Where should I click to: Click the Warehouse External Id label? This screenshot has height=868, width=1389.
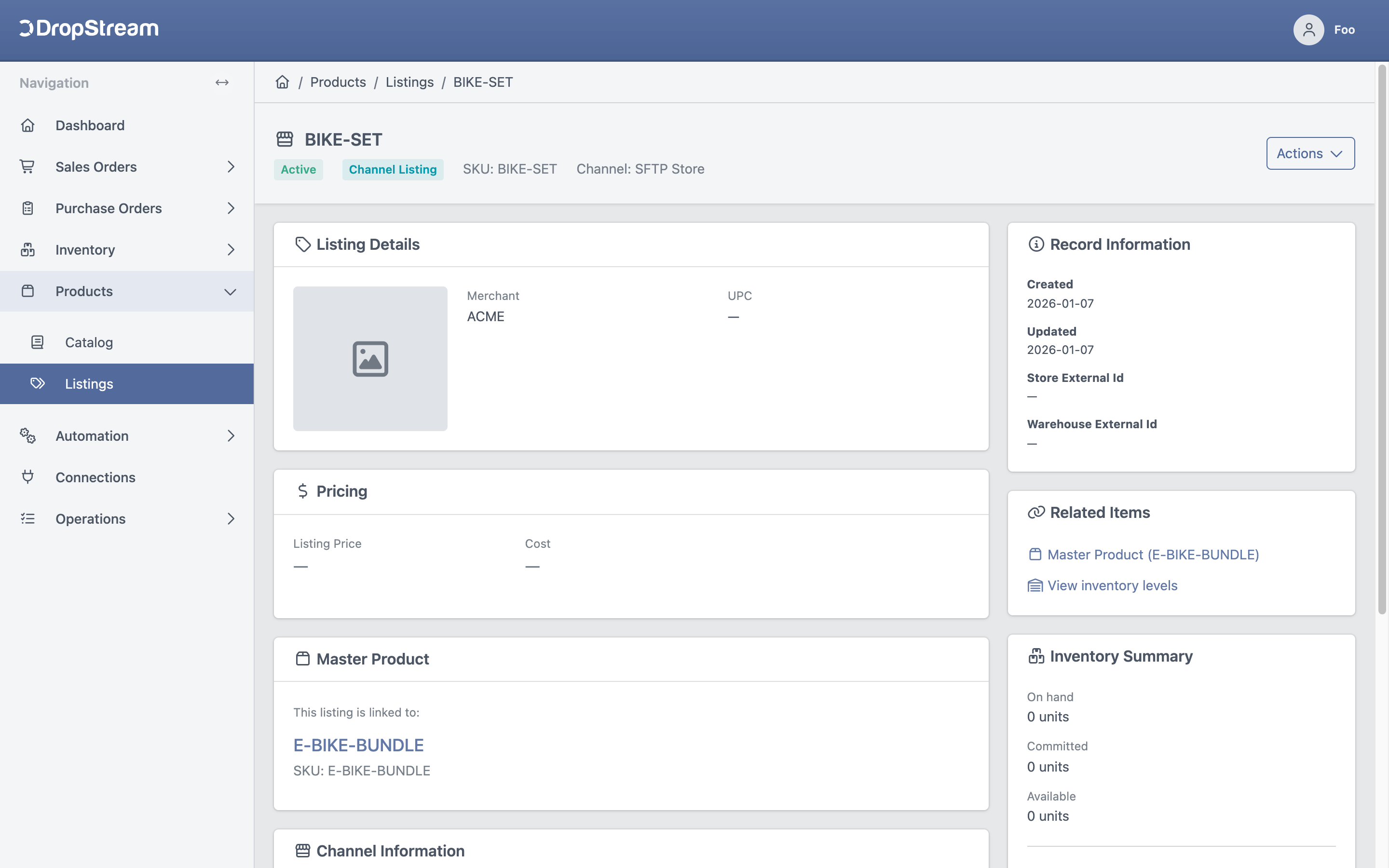coord(1092,424)
